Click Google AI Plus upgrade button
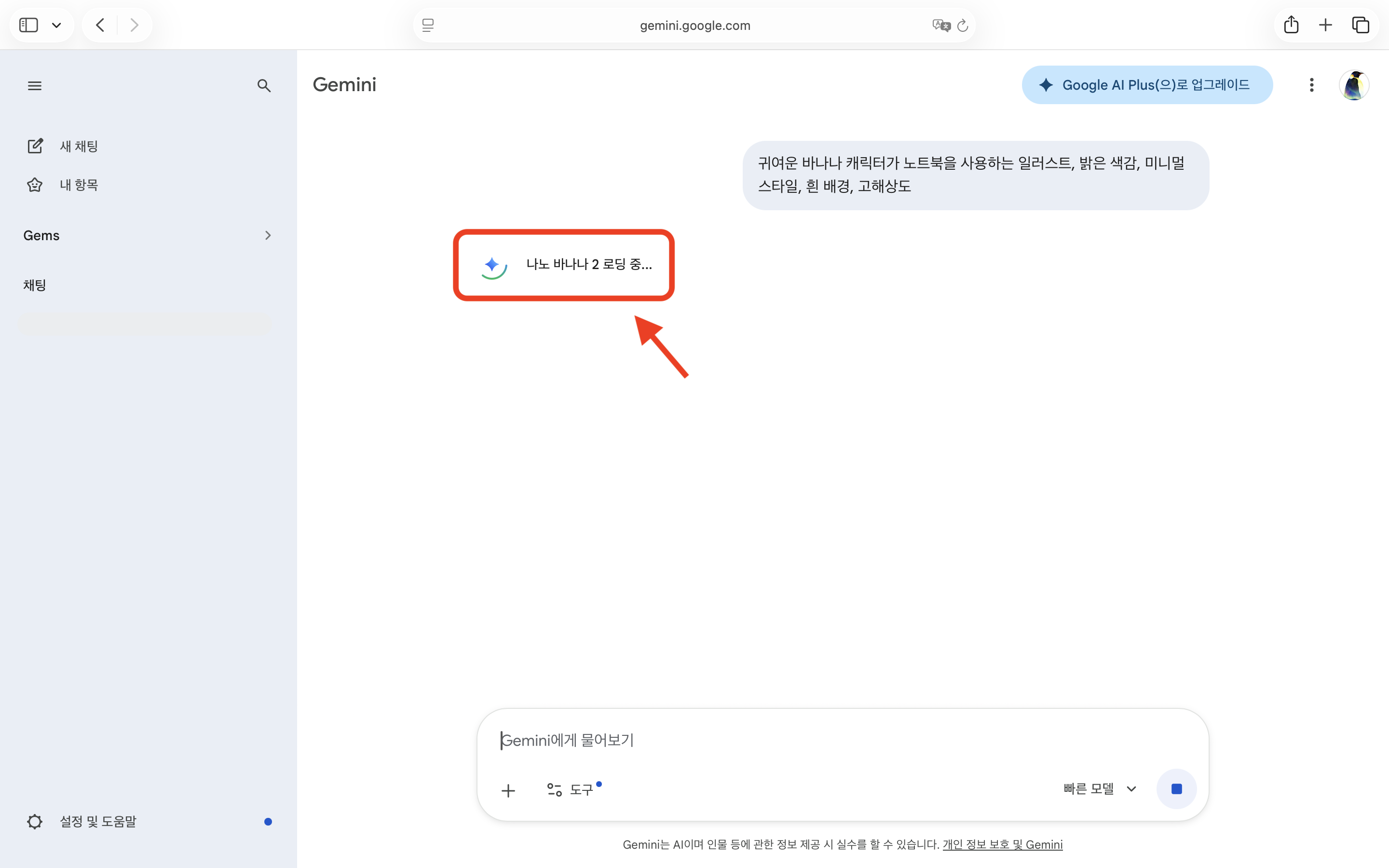 [1147, 85]
